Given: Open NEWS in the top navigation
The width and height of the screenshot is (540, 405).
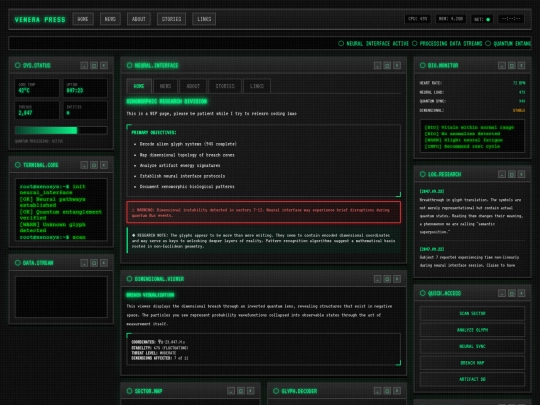Looking at the screenshot, I should (110, 19).
